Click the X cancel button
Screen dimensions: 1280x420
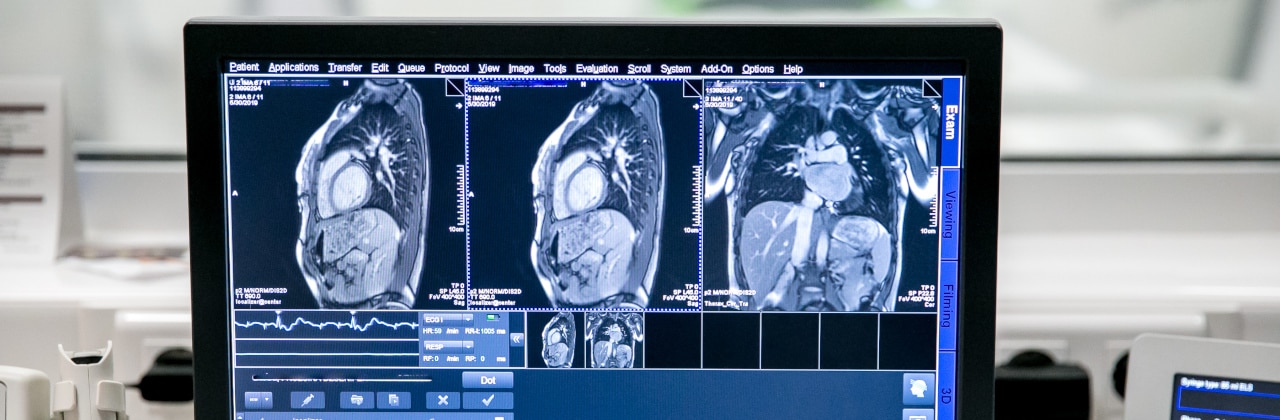point(442,400)
